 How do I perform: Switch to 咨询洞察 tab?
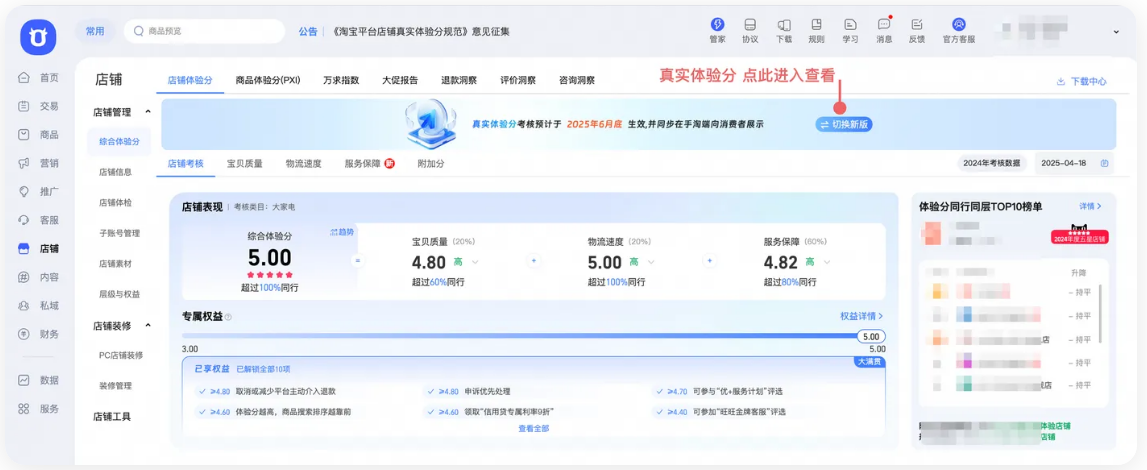(576, 80)
